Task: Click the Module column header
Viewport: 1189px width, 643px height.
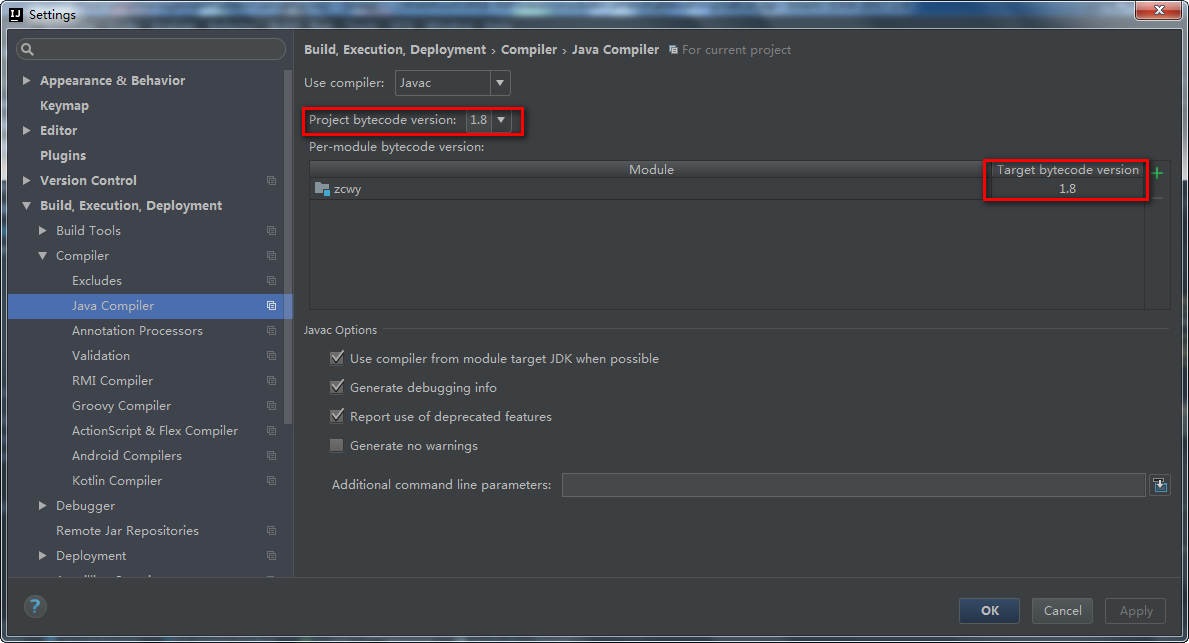Action: 651,170
